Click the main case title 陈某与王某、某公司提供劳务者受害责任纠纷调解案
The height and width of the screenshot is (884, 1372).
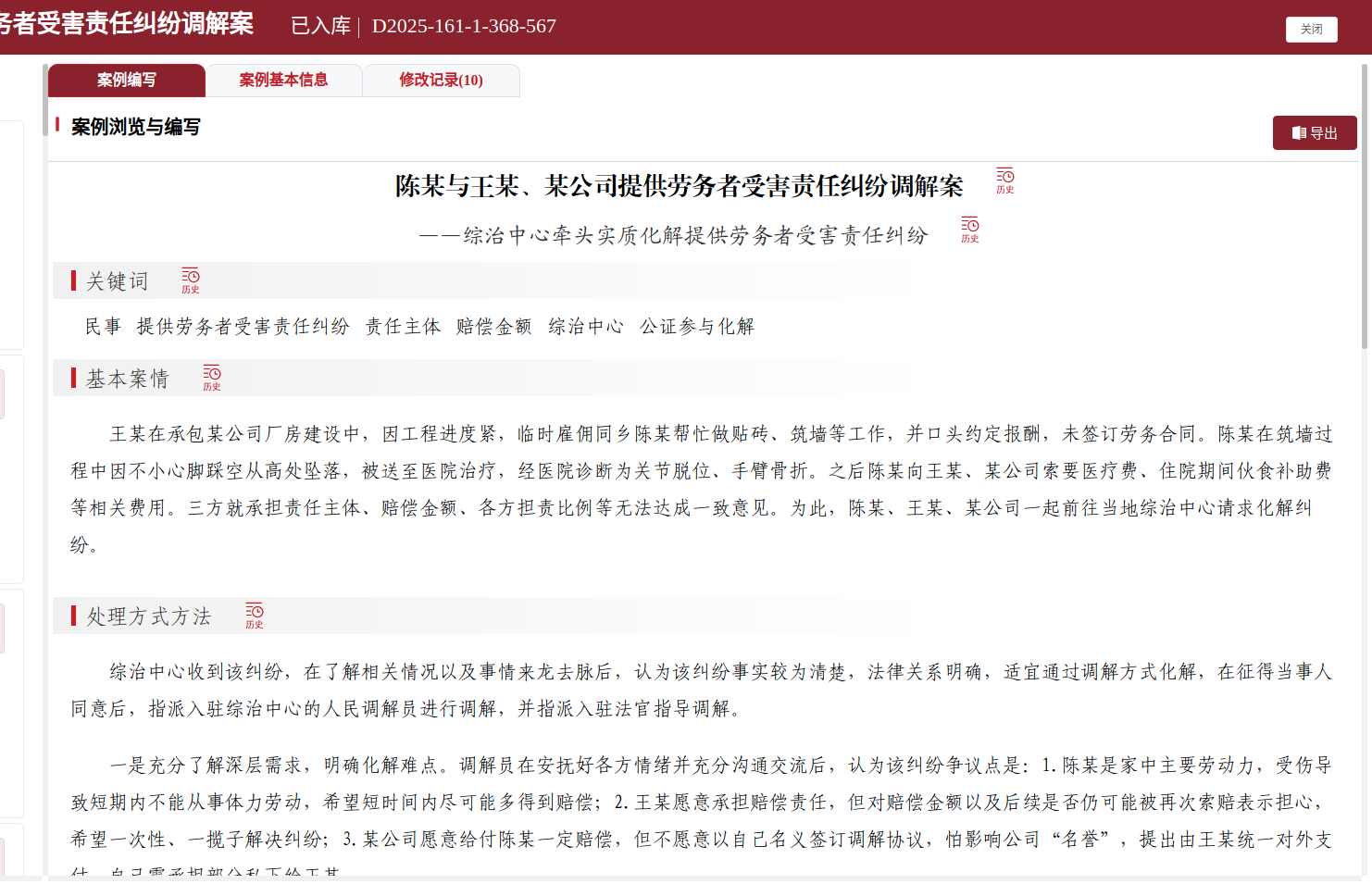click(x=680, y=186)
